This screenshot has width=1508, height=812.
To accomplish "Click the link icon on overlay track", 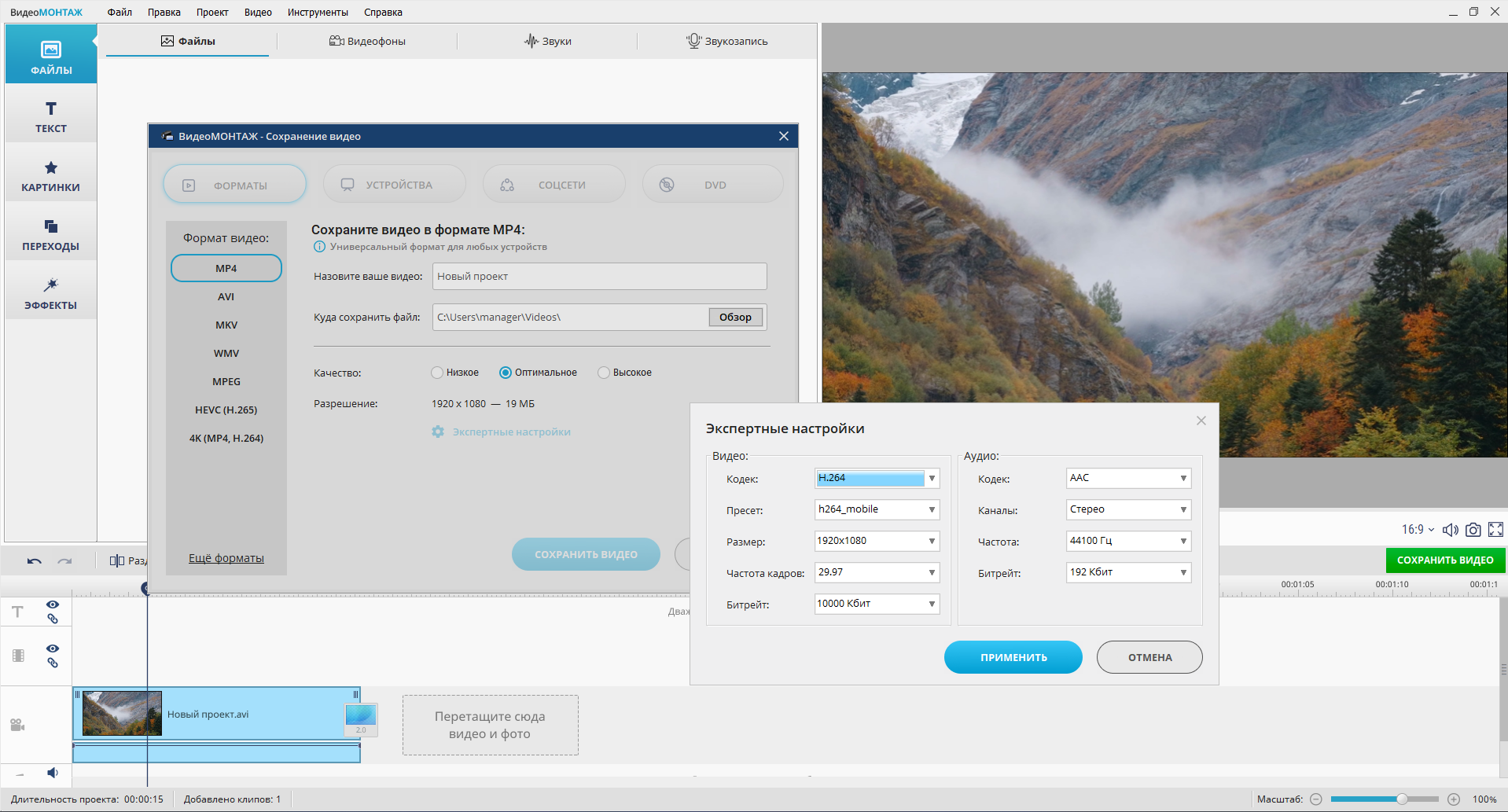I will point(53,663).
